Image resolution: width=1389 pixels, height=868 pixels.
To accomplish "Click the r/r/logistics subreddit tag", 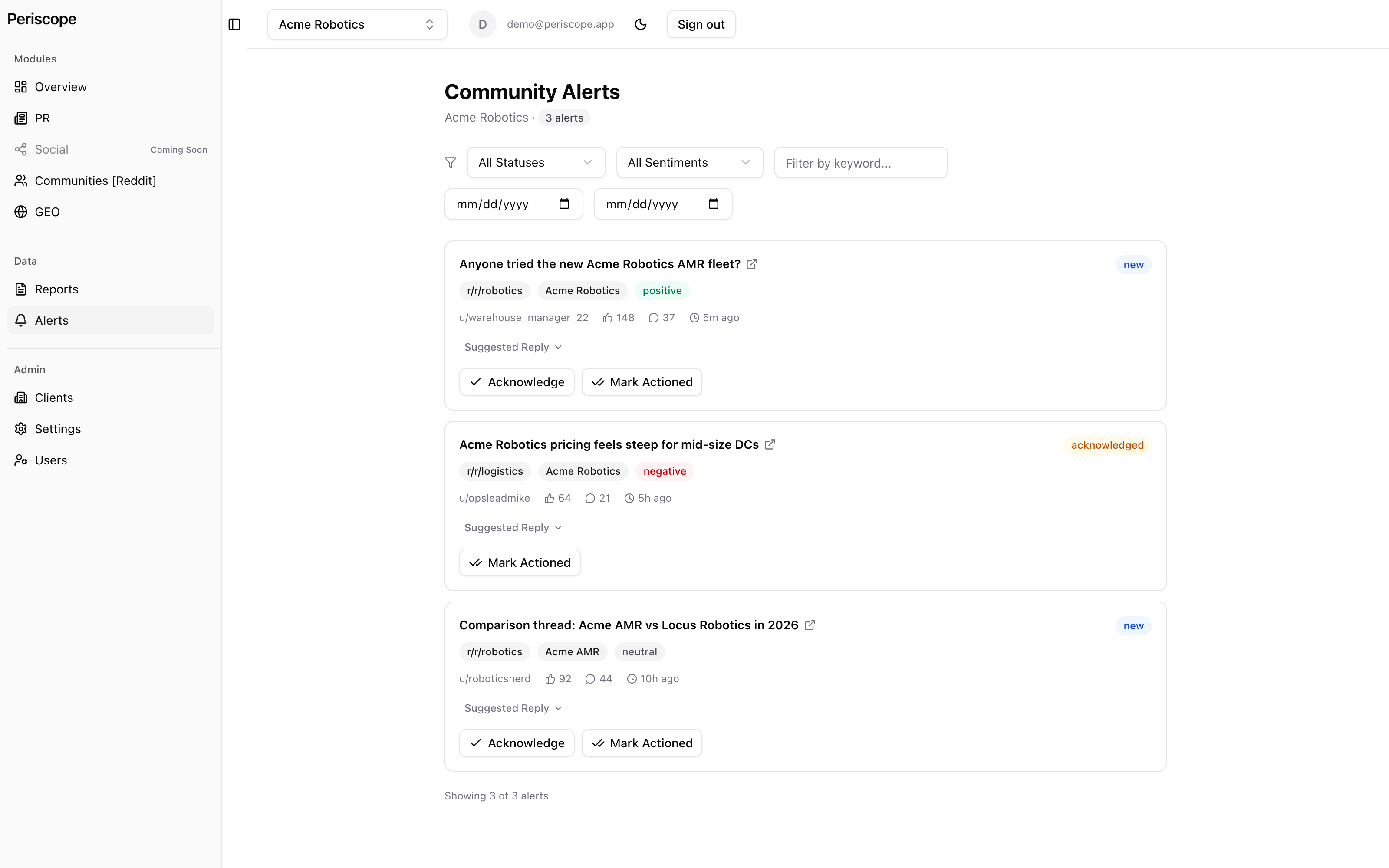I will [x=495, y=471].
